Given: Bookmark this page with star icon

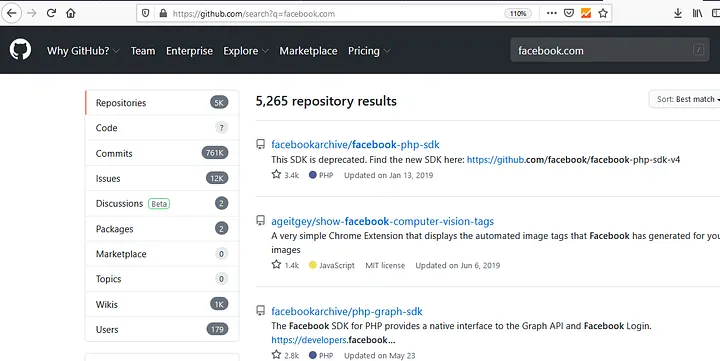Looking at the screenshot, I should tap(603, 13).
